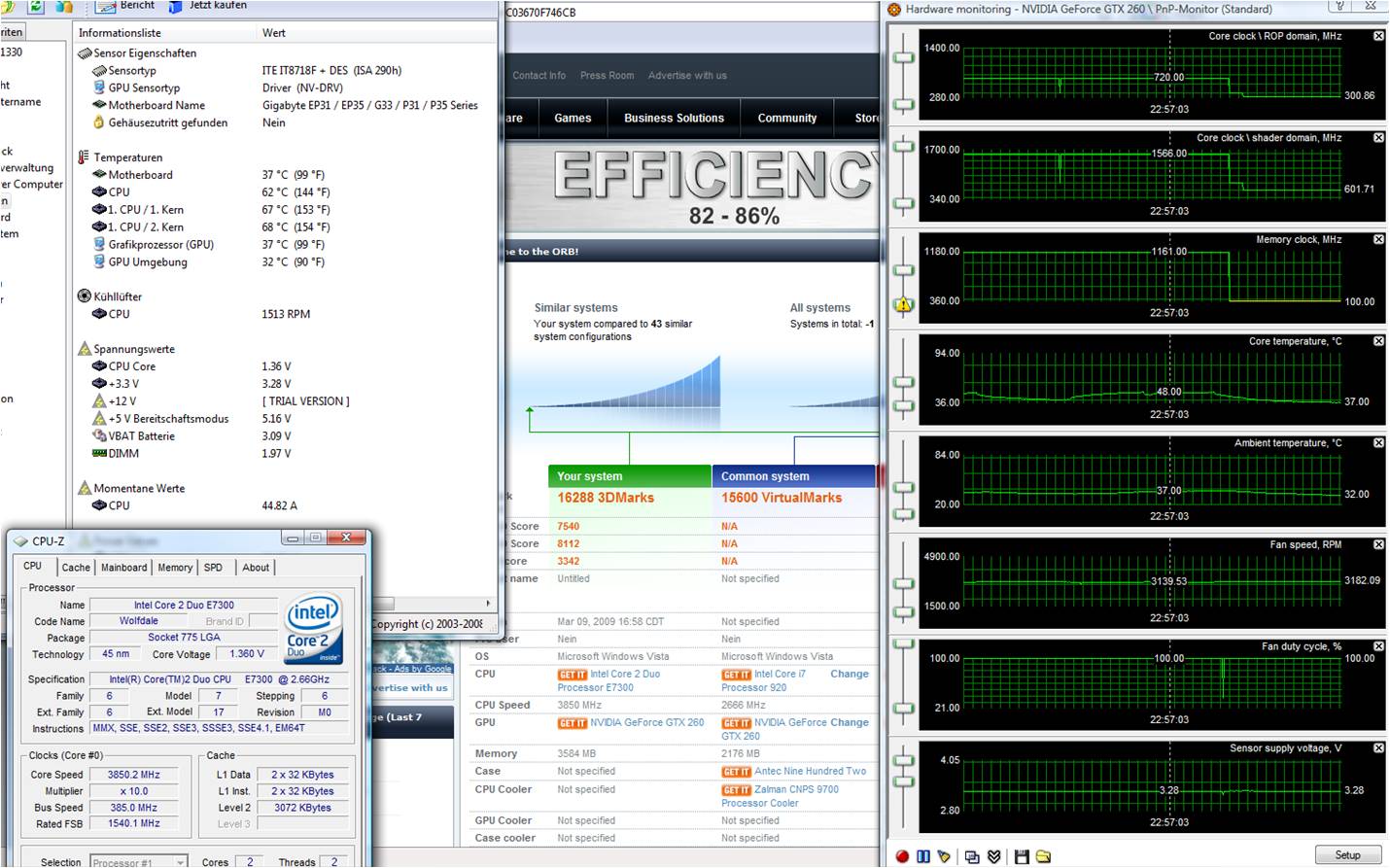Pause hardware monitoring with the blue pause icon
The height and width of the screenshot is (868, 1390).
(x=923, y=856)
